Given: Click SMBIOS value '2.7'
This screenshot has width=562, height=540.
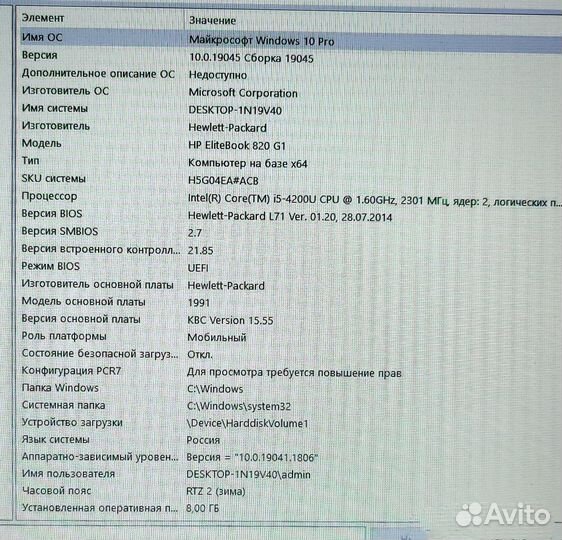Looking at the screenshot, I should click(195, 233).
